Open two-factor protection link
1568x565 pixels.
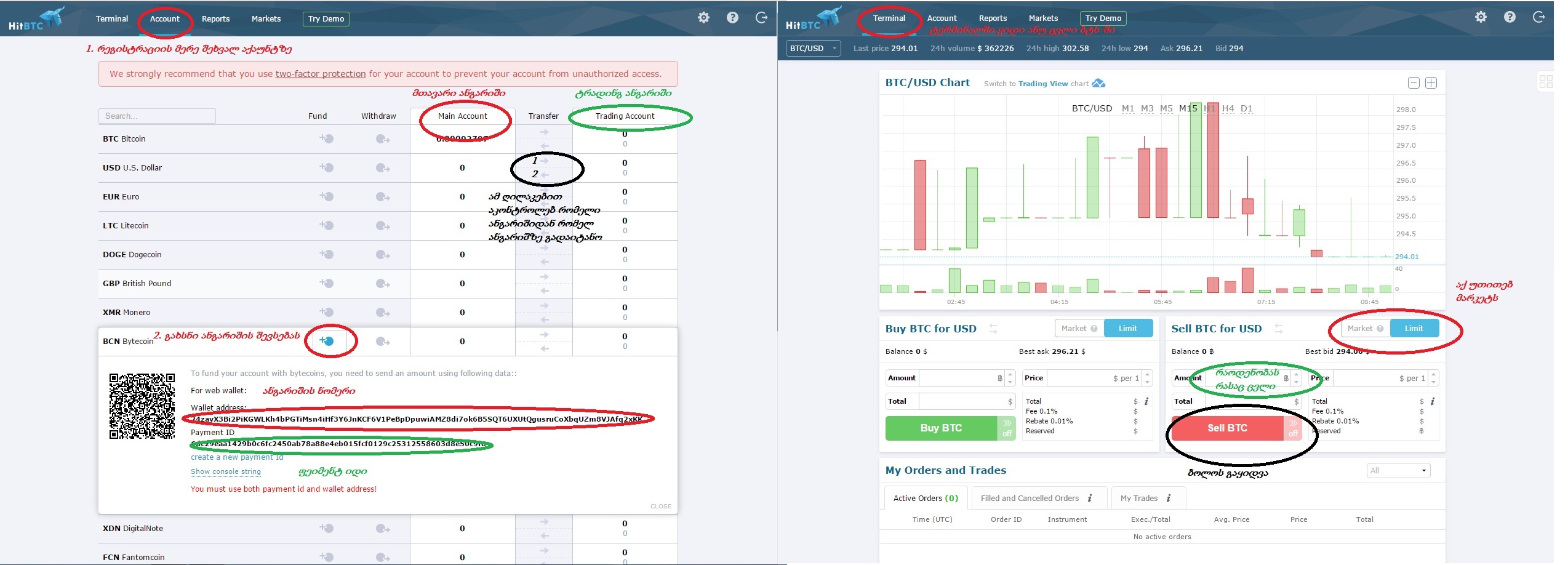(x=320, y=74)
